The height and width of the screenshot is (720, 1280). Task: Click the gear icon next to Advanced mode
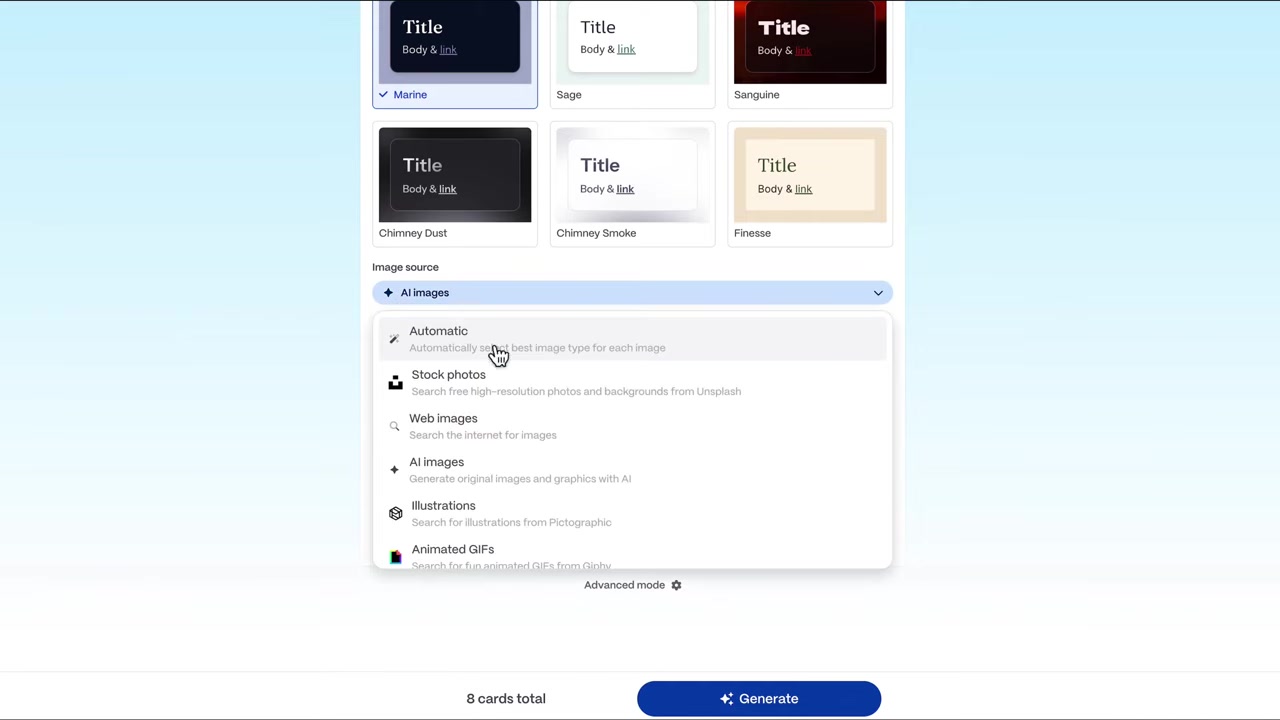coord(676,585)
